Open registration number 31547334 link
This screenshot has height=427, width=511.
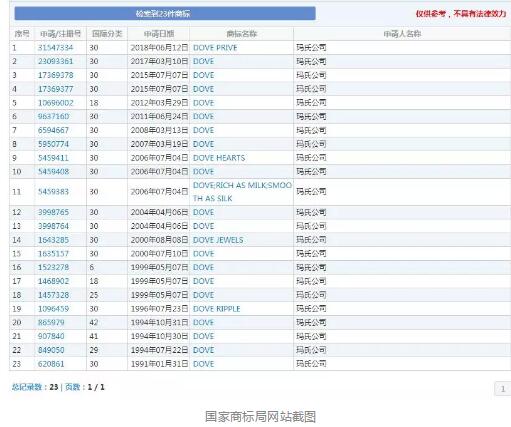point(55,48)
